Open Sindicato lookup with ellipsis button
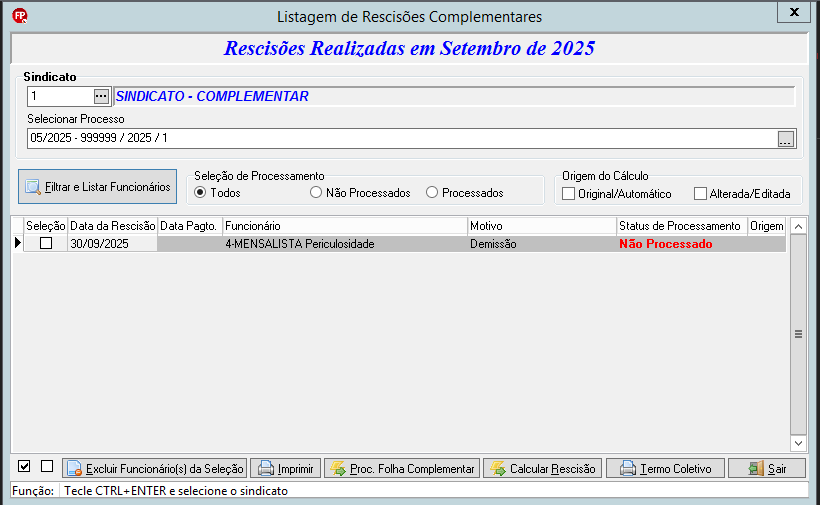Image resolution: width=820 pixels, height=505 pixels. point(101,96)
